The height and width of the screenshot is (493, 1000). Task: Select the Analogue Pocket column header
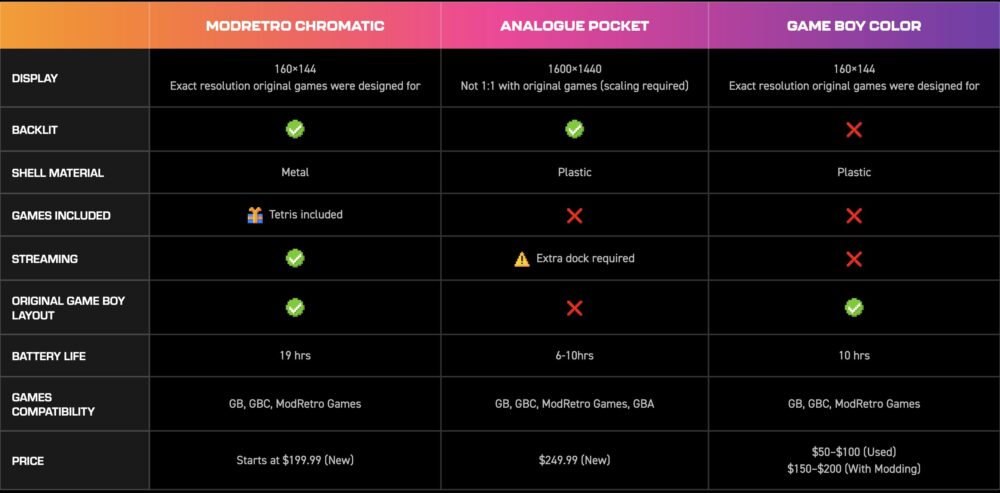574,26
